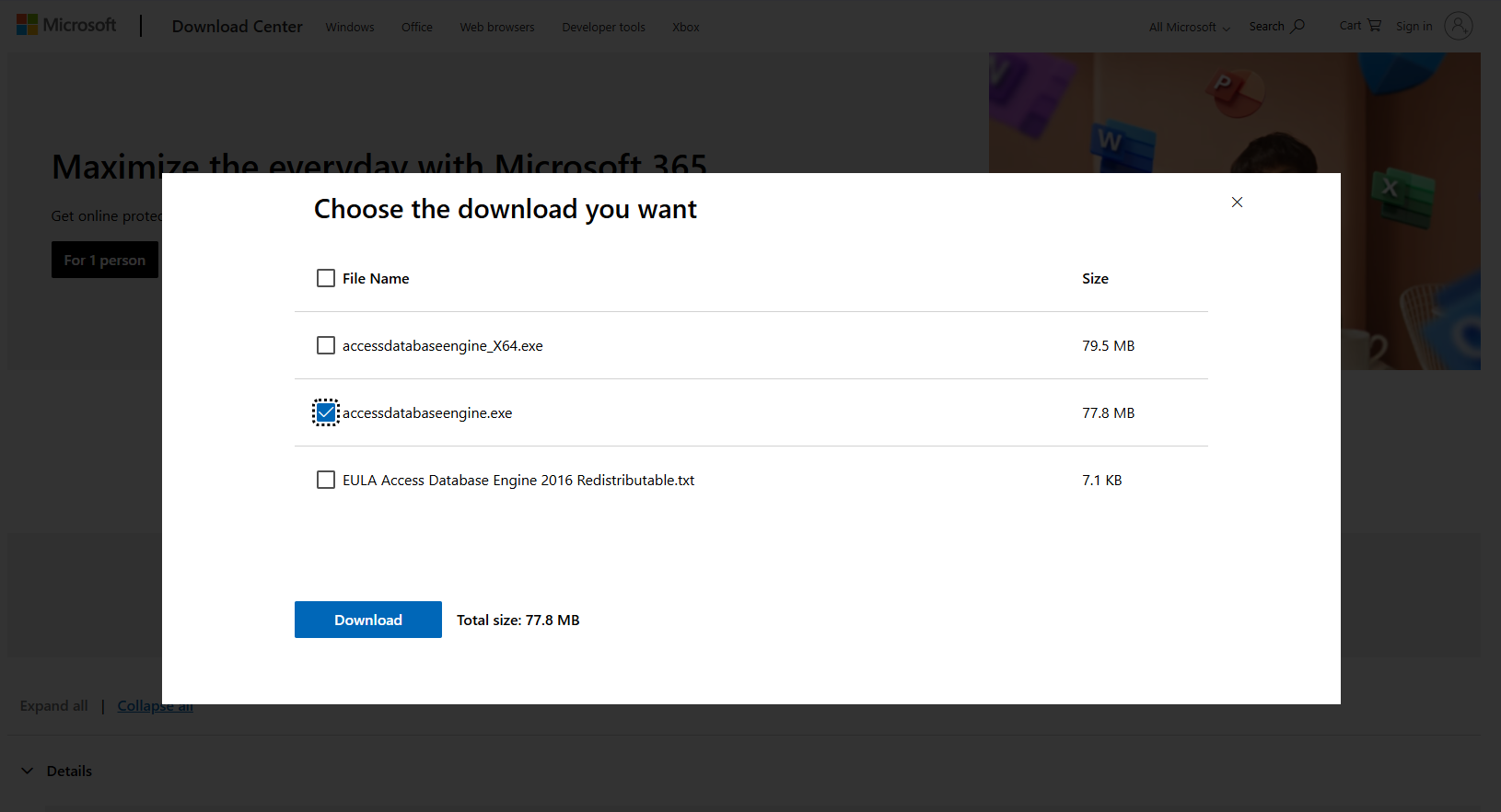The image size is (1501, 812).
Task: Click the 77.8 MB size in accessdatabaseengine.exe row
Action: 1109,412
